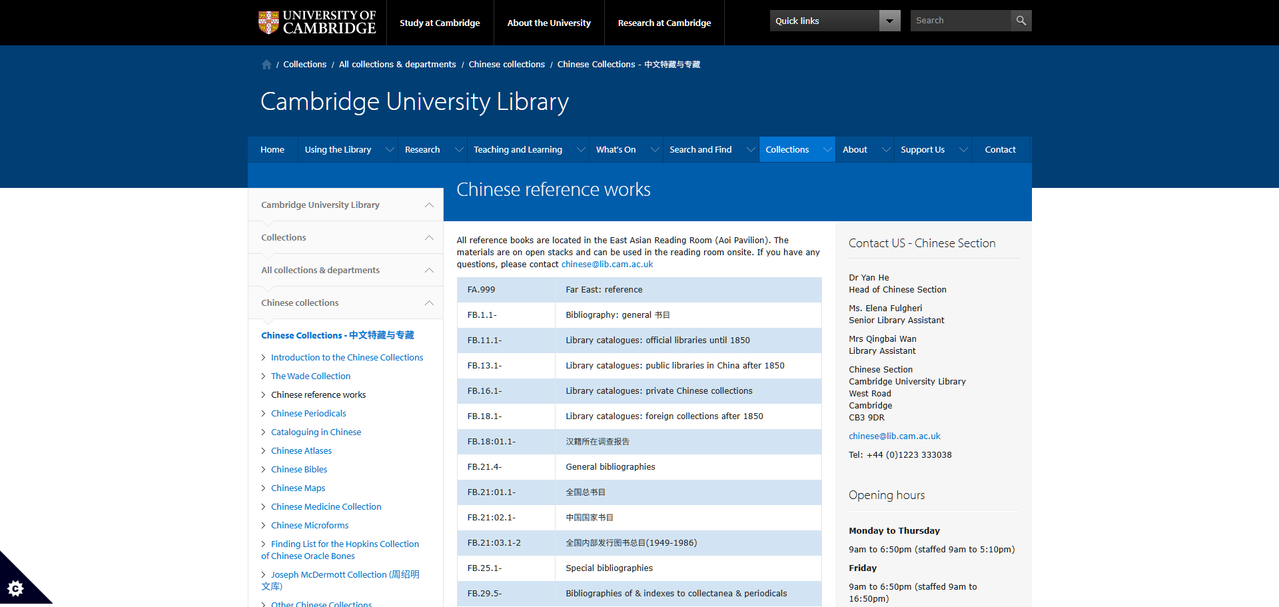Click the Chinese Collections sidebar heading link
This screenshot has width=1279, height=607.
pyautogui.click(x=337, y=336)
